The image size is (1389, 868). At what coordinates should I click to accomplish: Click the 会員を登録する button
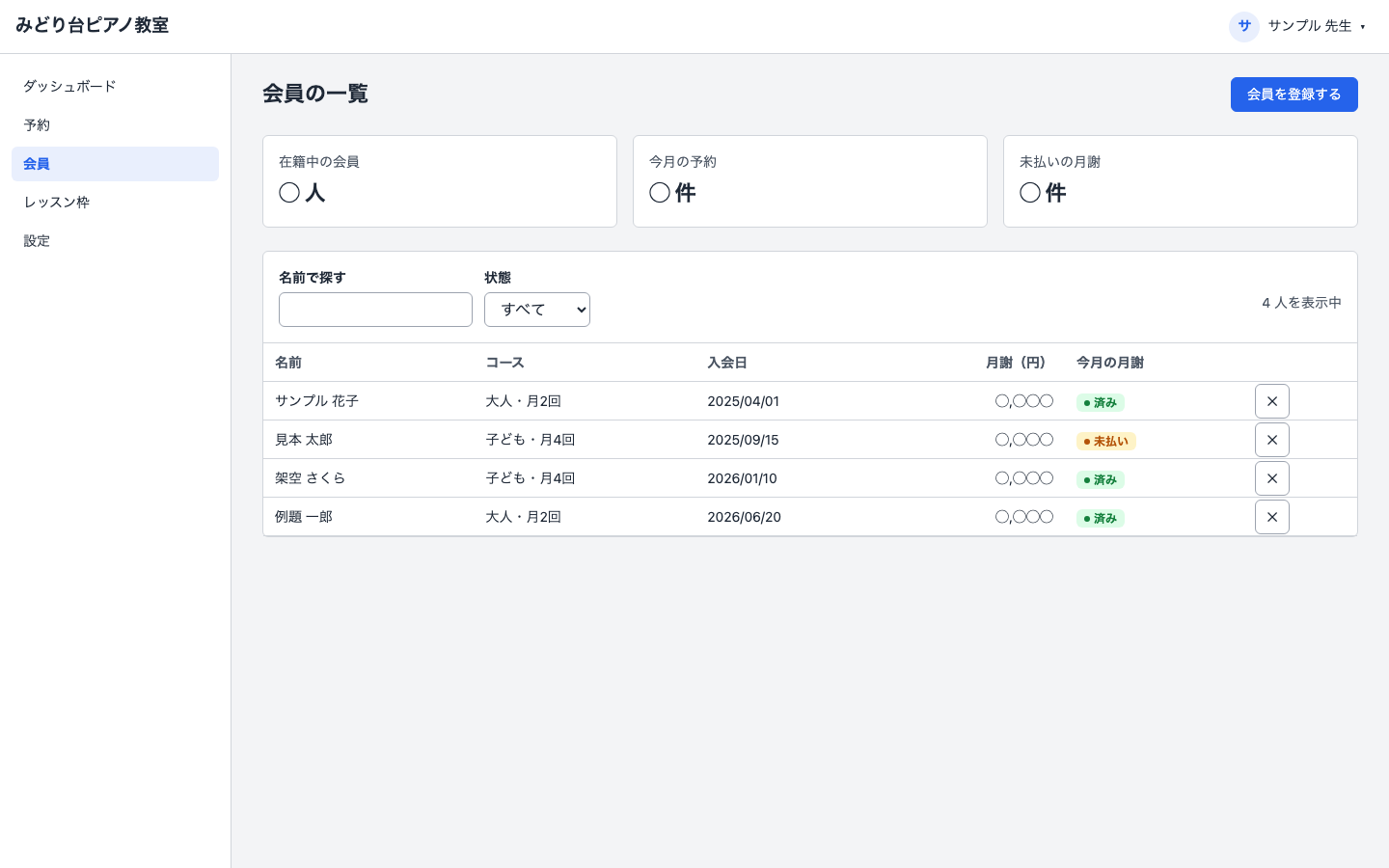1294,95
